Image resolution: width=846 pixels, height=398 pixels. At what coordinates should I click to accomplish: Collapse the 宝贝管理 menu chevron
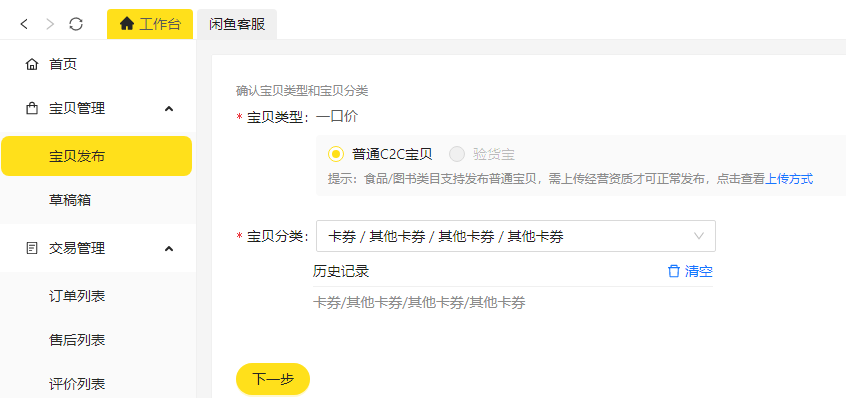point(169,109)
